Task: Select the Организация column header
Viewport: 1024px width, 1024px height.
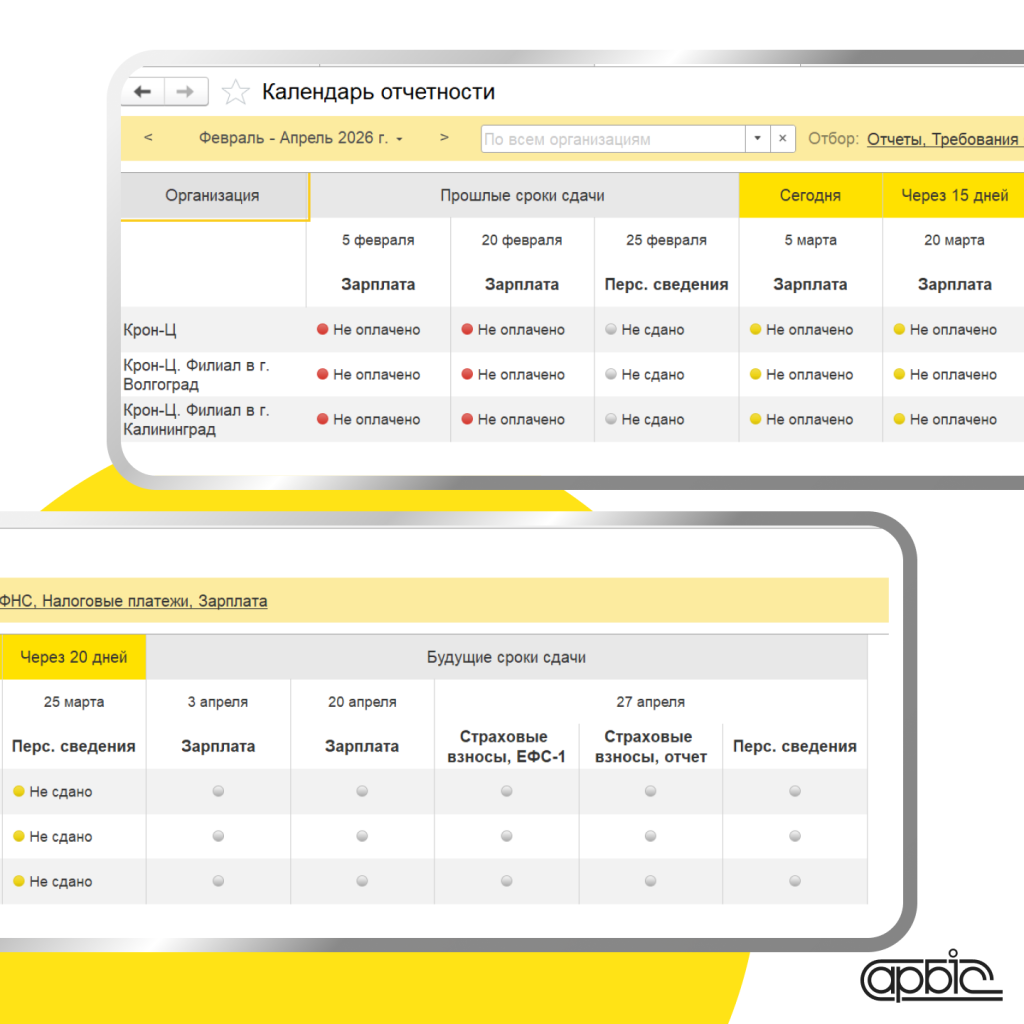Action: tap(213, 196)
